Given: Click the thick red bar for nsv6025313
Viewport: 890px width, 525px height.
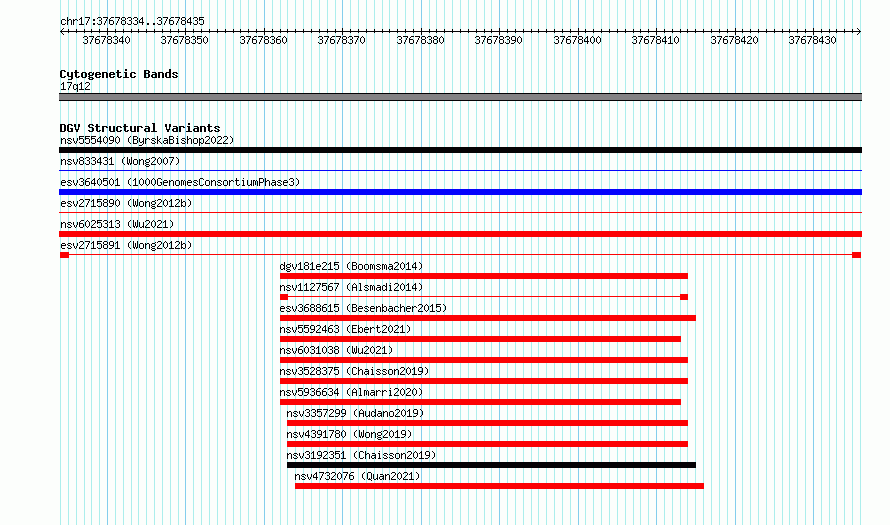Looking at the screenshot, I should pos(460,234).
